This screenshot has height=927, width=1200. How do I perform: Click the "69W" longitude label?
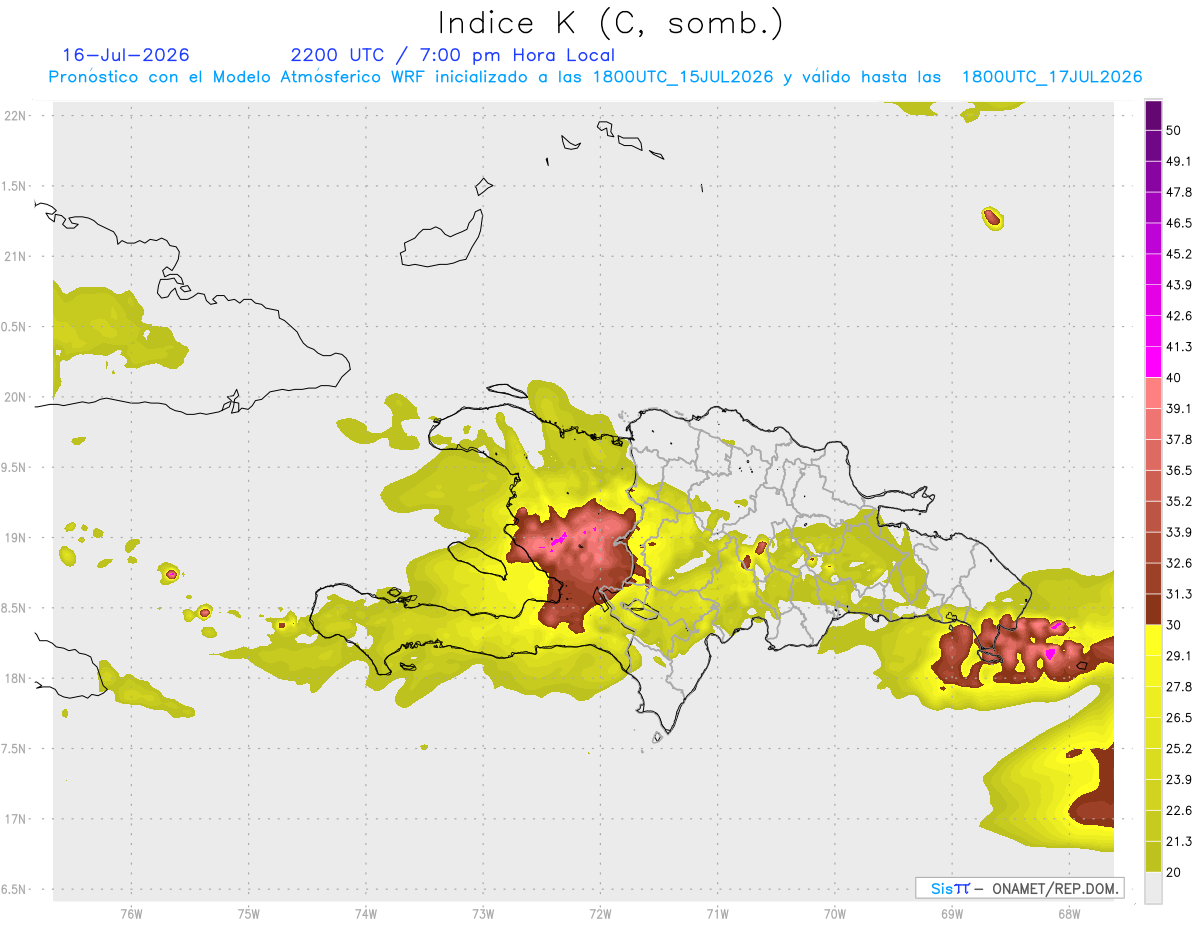coord(952,914)
